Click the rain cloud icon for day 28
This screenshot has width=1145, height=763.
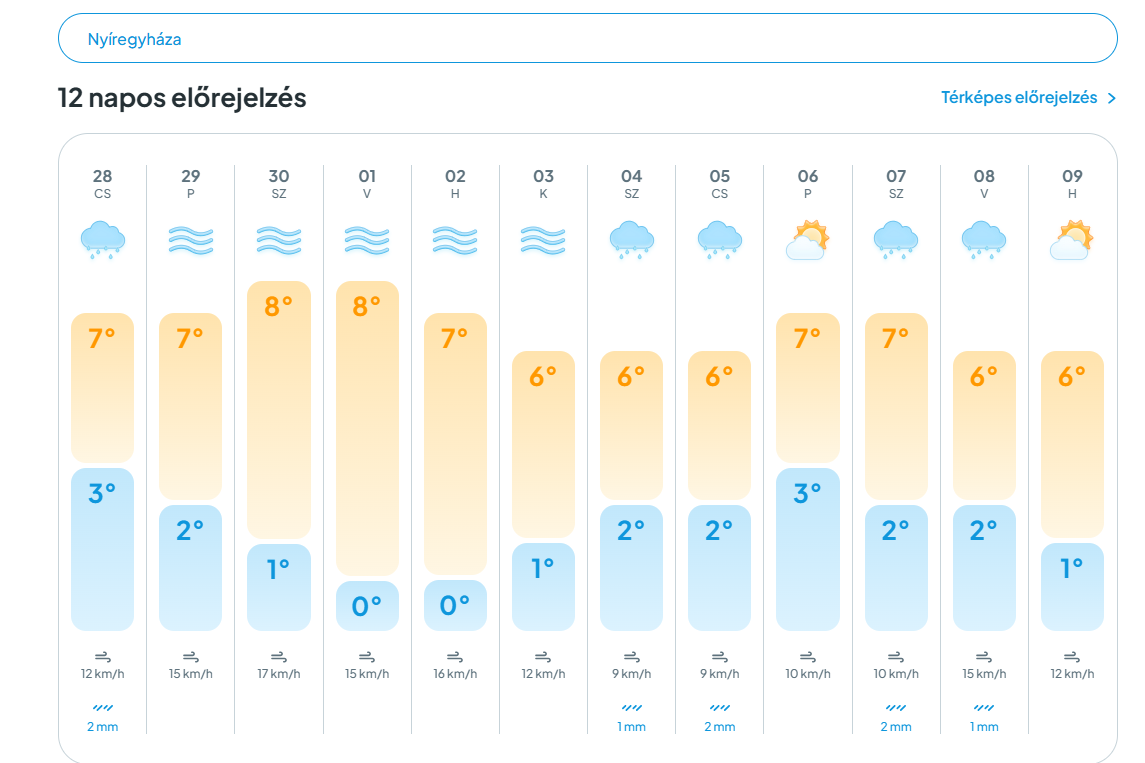coord(102,240)
